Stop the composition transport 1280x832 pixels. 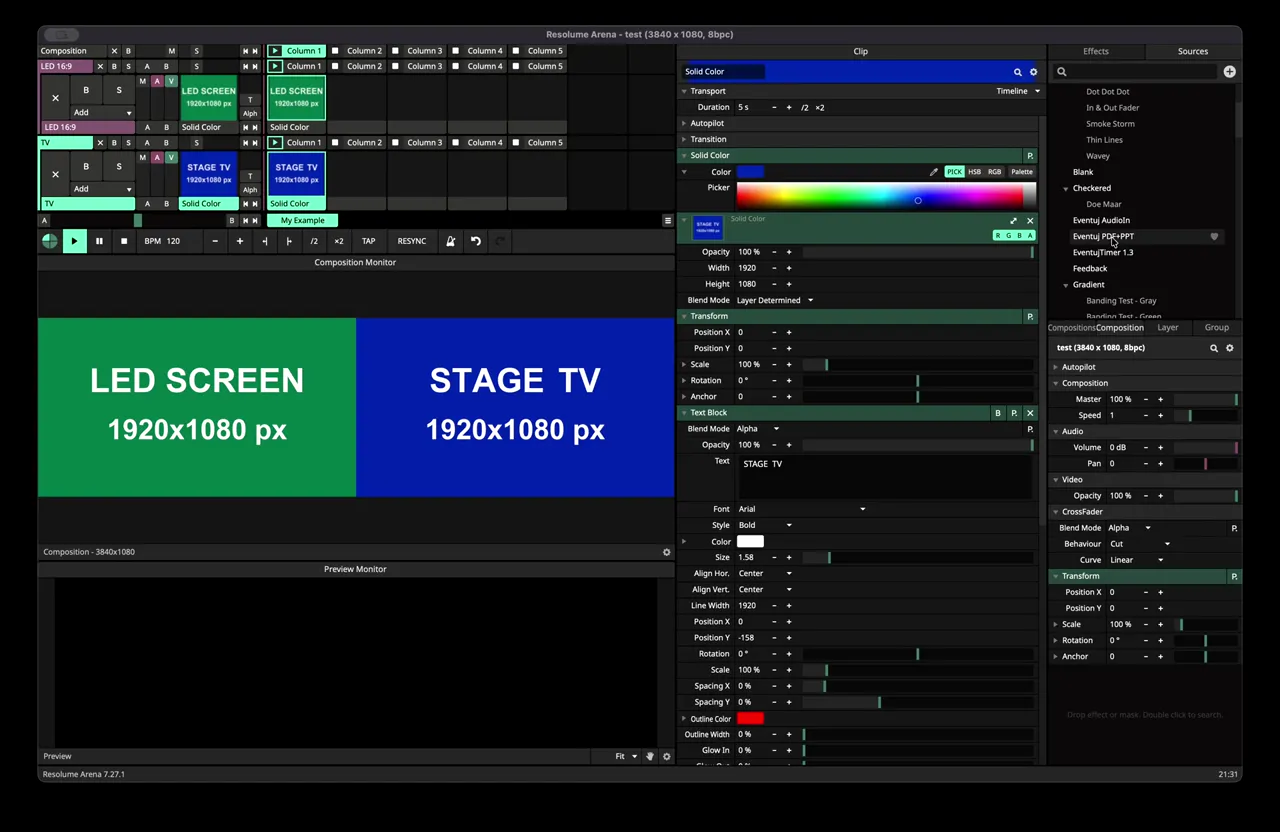point(124,241)
